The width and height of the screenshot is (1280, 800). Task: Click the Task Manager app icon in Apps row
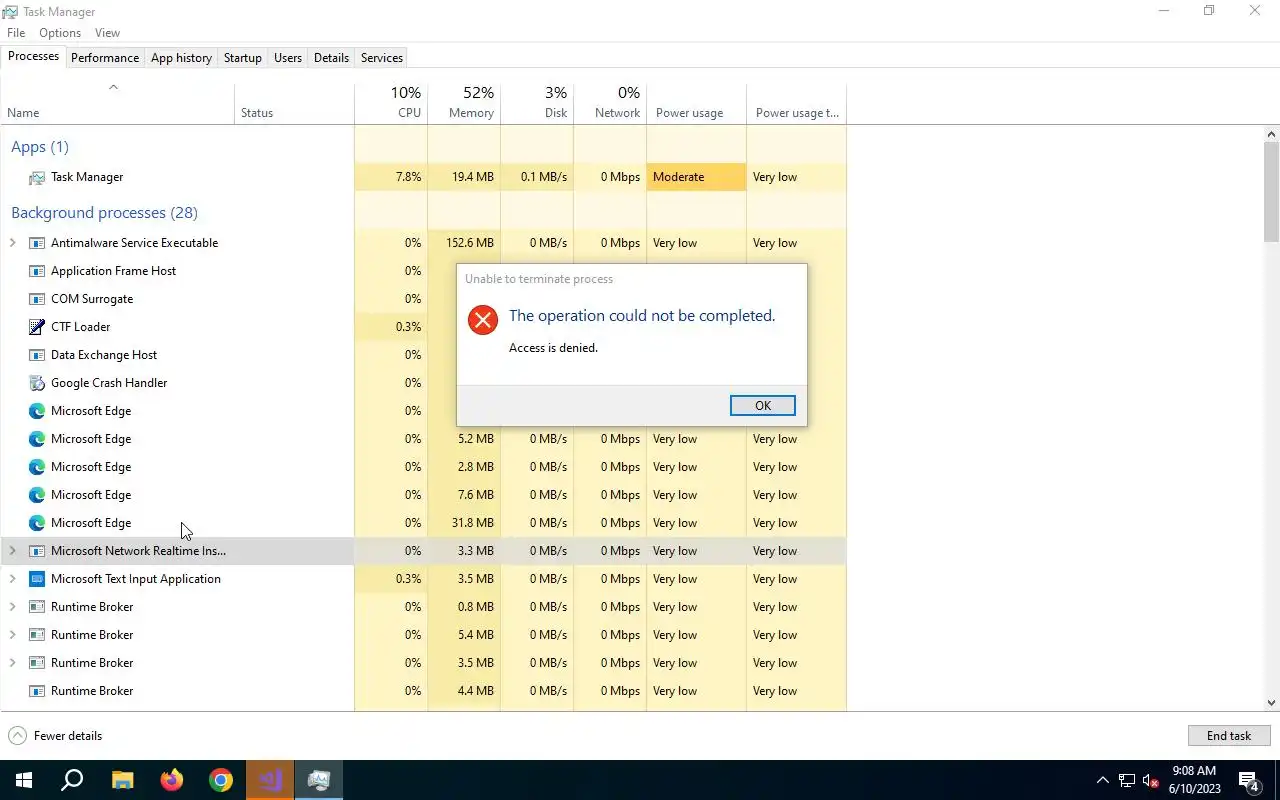tap(37, 177)
